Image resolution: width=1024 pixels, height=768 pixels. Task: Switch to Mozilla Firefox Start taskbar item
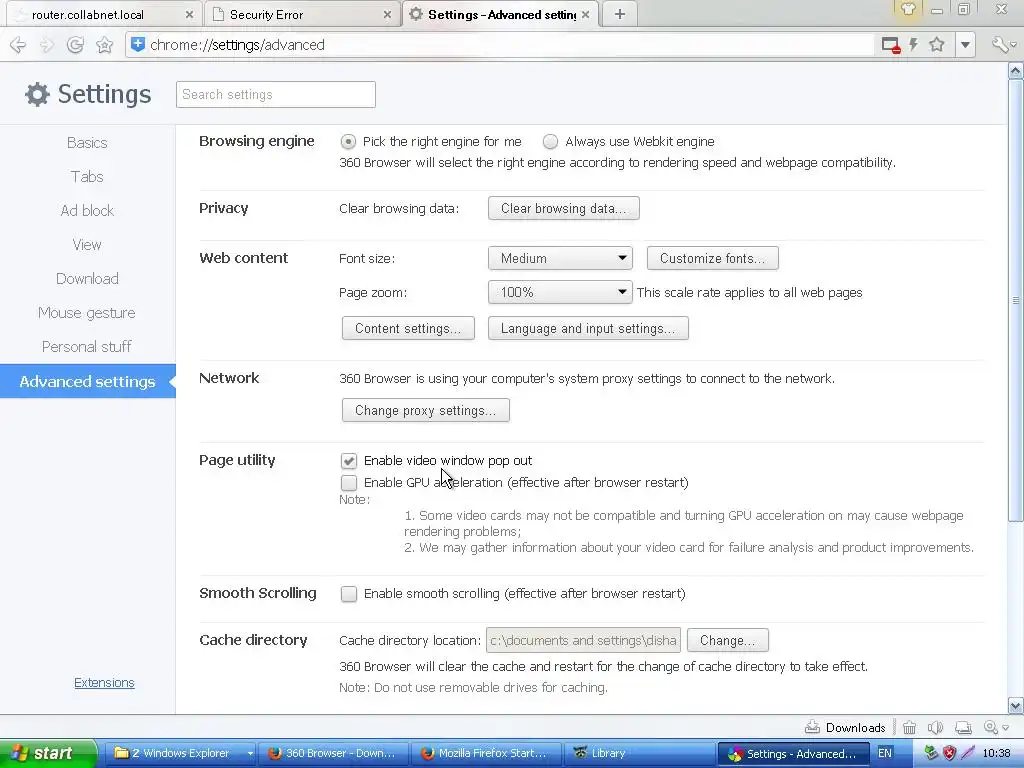pyautogui.click(x=487, y=753)
